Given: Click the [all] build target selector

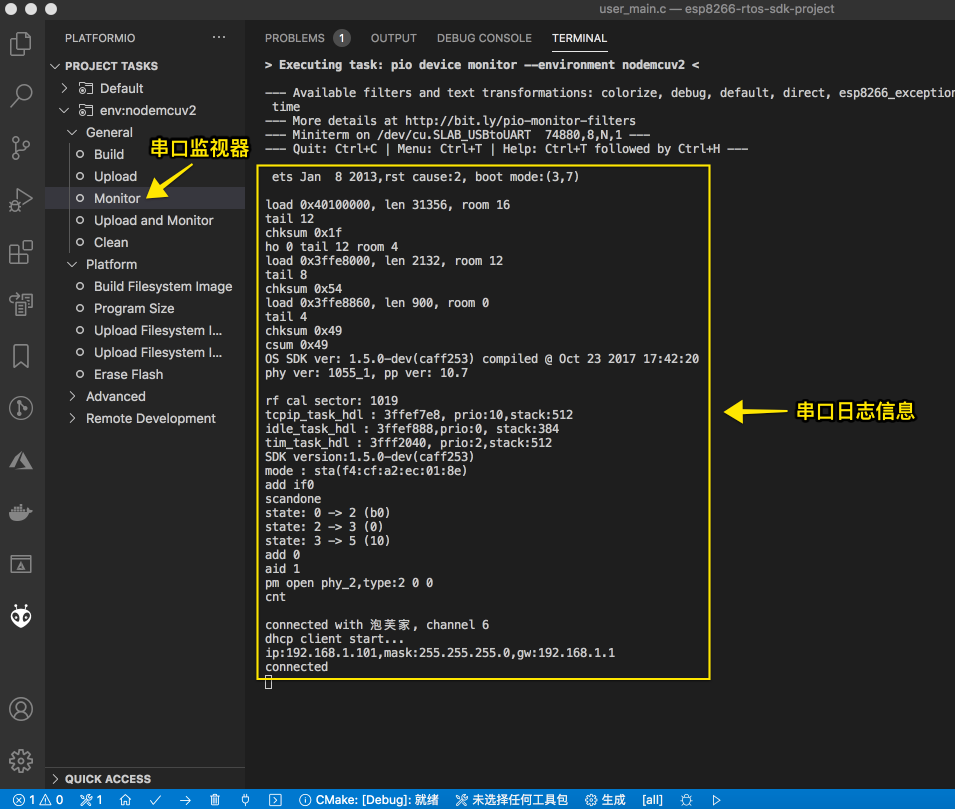Looking at the screenshot, I should tap(652, 800).
